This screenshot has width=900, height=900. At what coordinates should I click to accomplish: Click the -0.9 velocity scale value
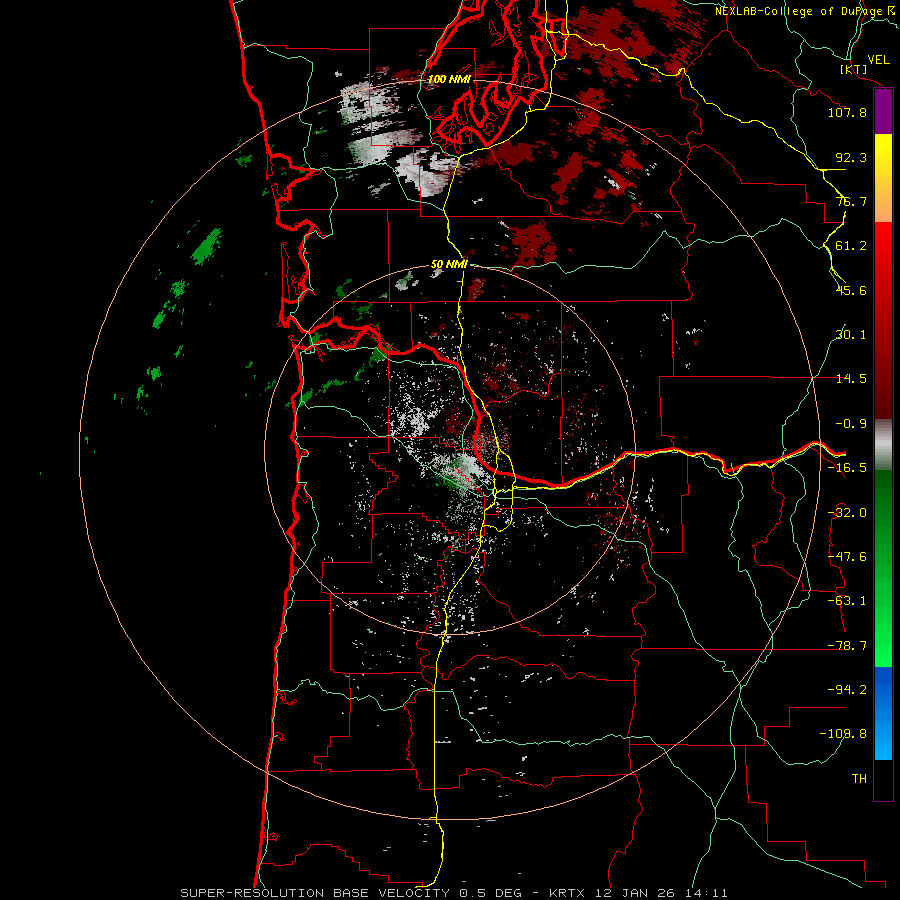pyautogui.click(x=851, y=424)
